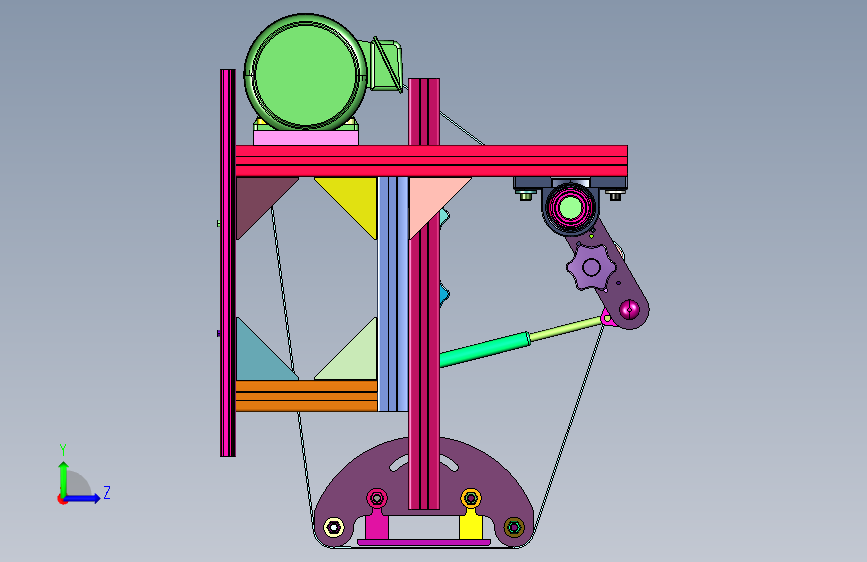The height and width of the screenshot is (562, 867).
Task: Click the red origin of axis triad
Action: pyautogui.click(x=62, y=499)
